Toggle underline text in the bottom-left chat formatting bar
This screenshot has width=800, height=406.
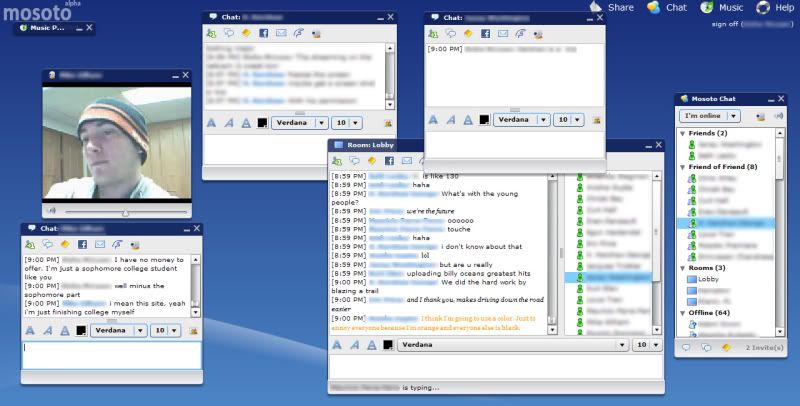(x=66, y=330)
